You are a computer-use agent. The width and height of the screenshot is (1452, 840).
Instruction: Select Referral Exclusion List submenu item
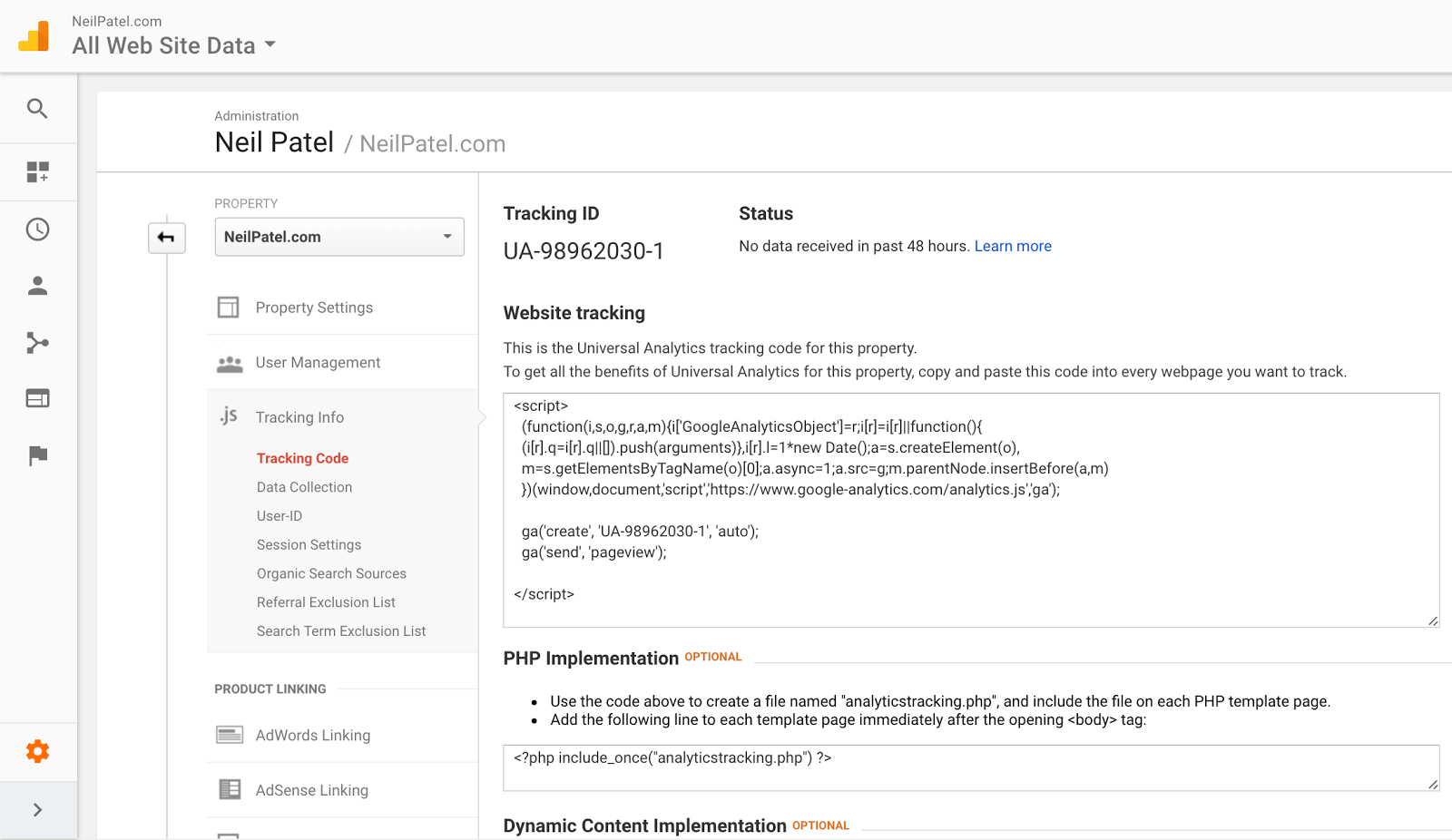coord(326,602)
